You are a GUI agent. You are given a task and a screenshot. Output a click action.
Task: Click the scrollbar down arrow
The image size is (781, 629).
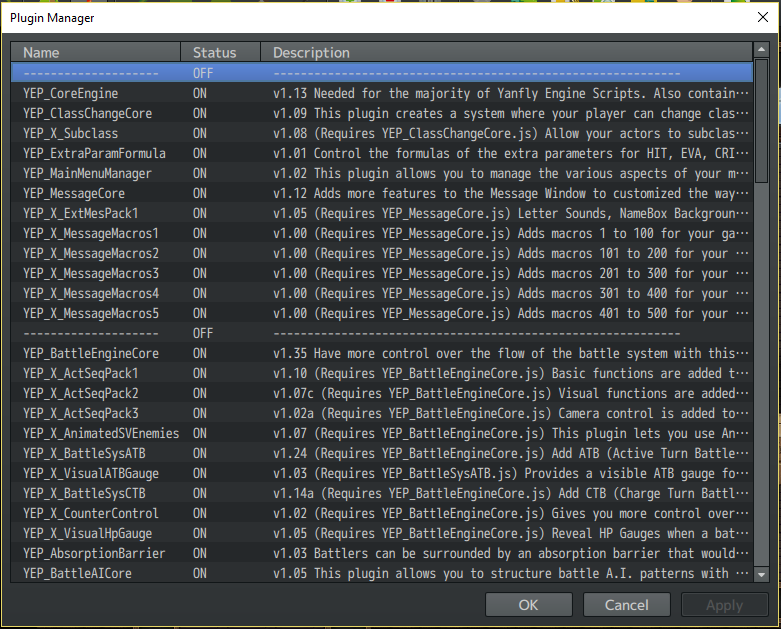point(761,574)
